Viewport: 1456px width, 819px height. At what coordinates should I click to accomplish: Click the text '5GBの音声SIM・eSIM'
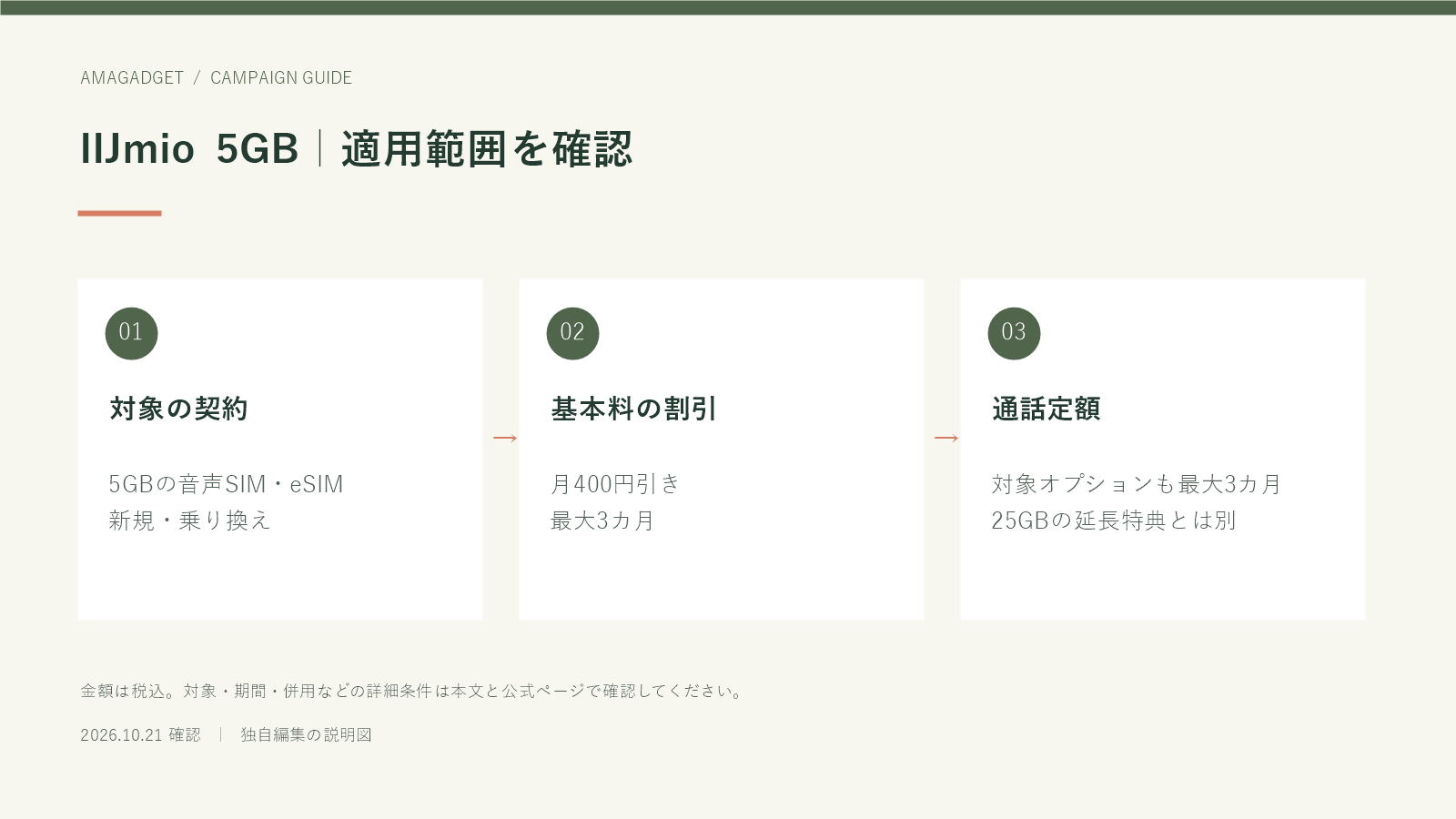(226, 484)
